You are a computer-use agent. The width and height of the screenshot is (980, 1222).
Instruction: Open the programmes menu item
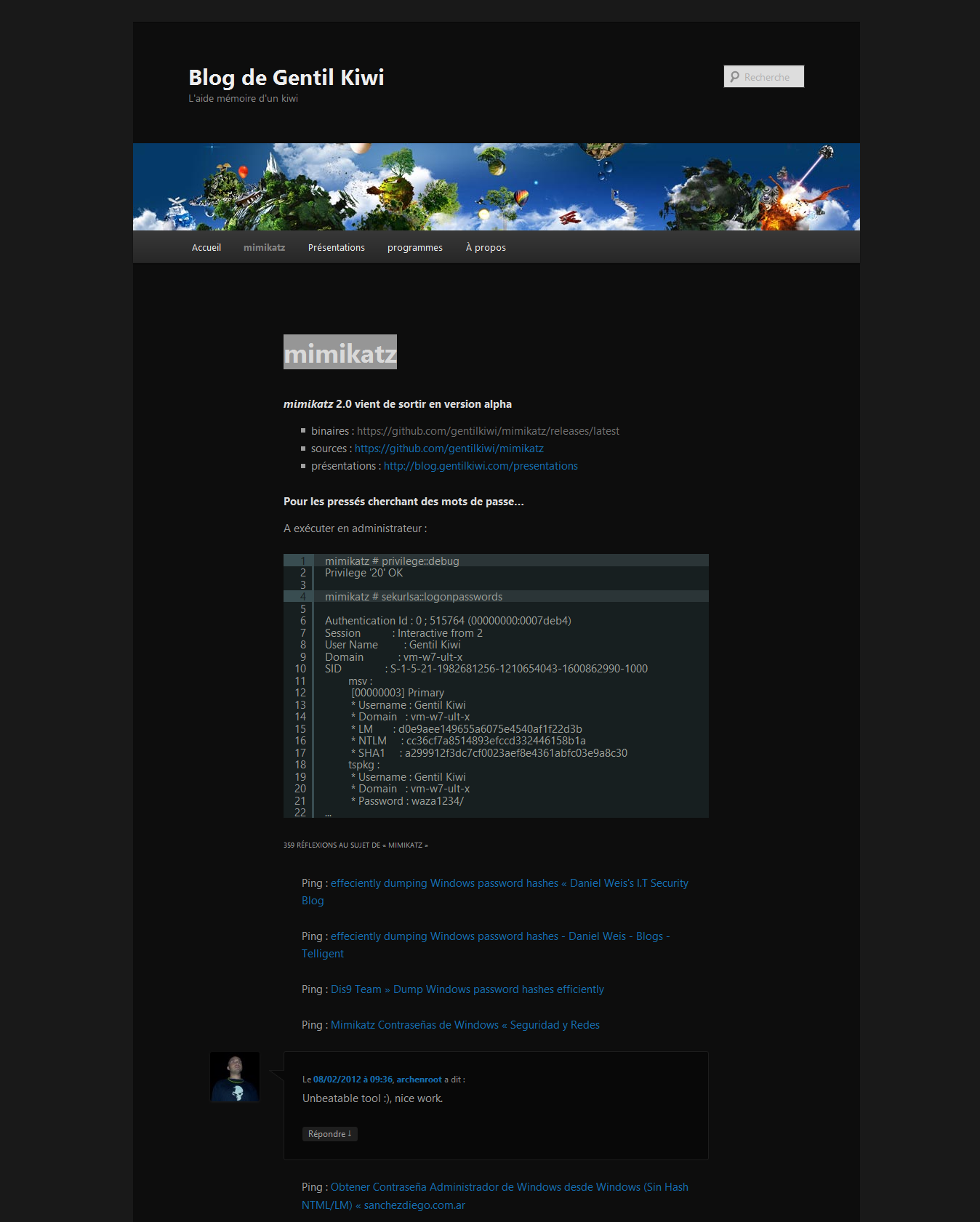[415, 248]
